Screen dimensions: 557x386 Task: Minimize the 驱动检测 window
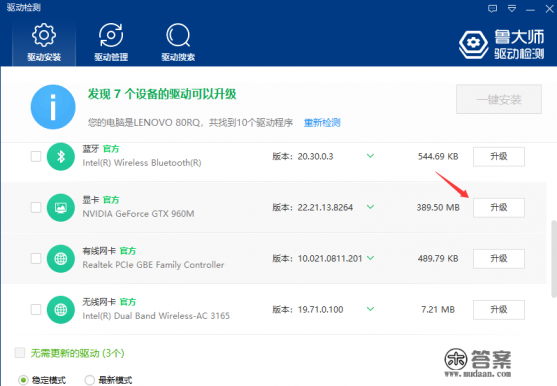pyautogui.click(x=530, y=10)
